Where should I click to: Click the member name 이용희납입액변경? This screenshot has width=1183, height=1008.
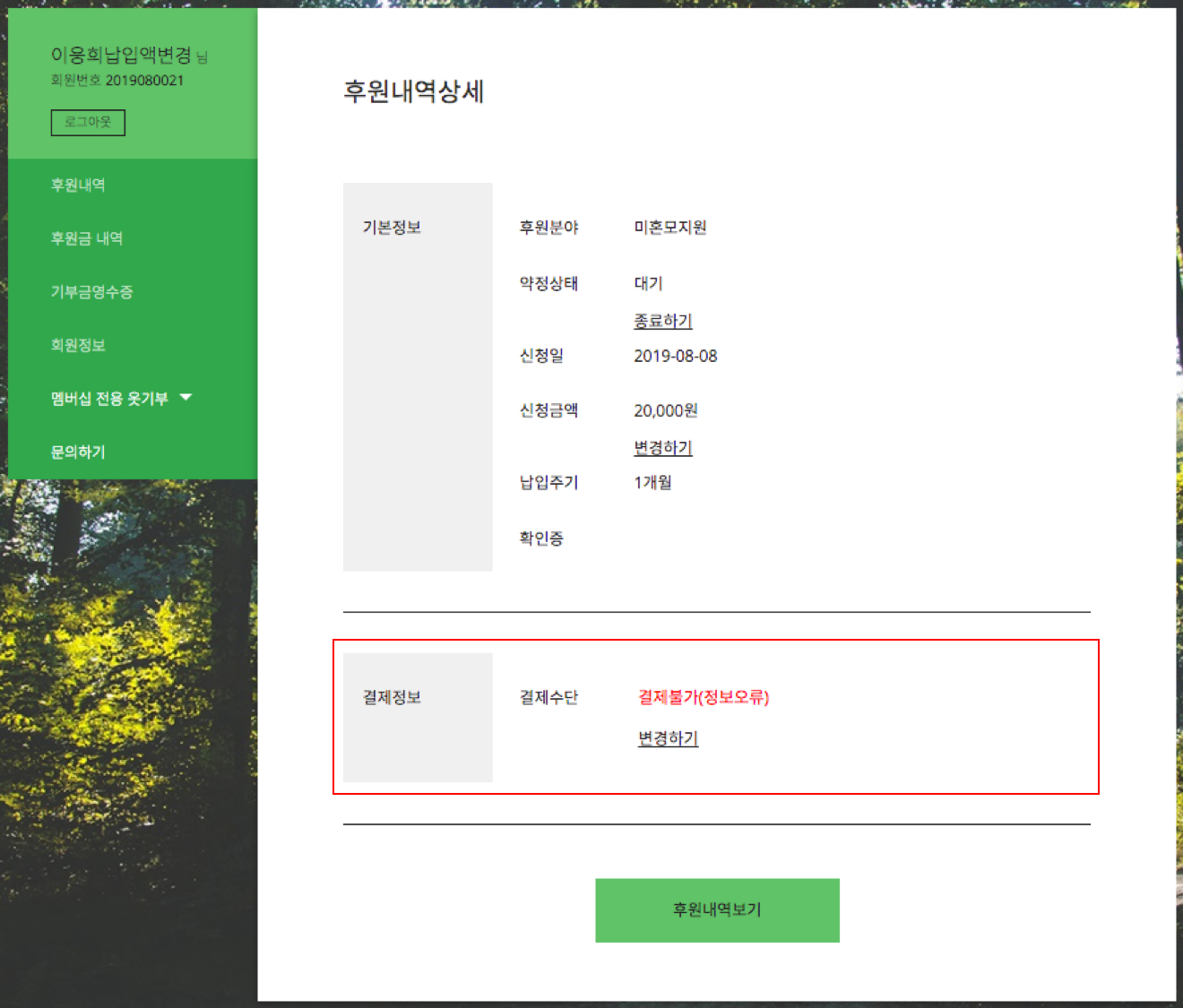pos(121,56)
